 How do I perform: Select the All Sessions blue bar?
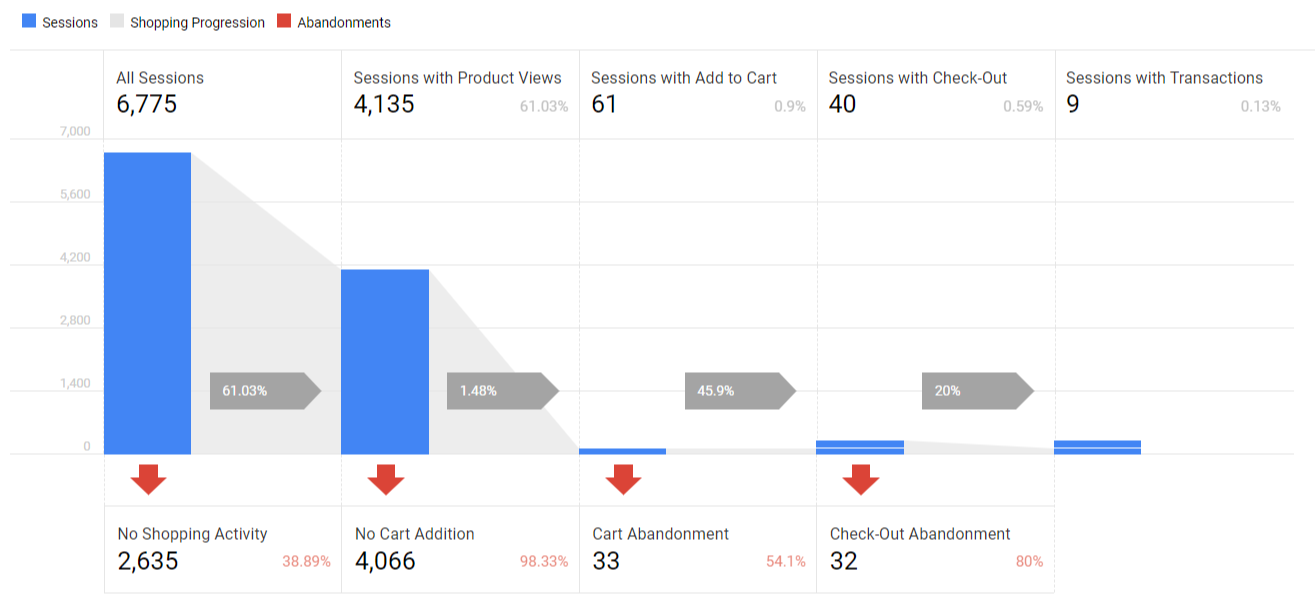(x=148, y=303)
